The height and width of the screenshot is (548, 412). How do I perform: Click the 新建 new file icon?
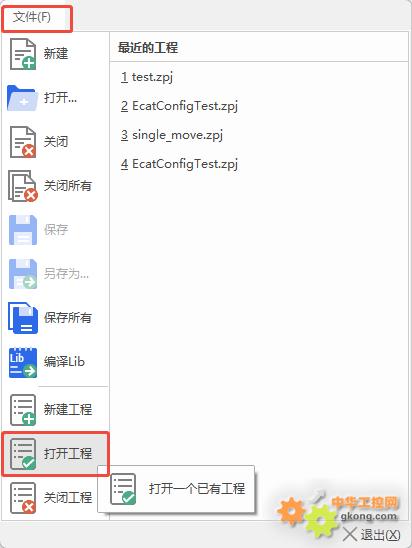coord(23,54)
